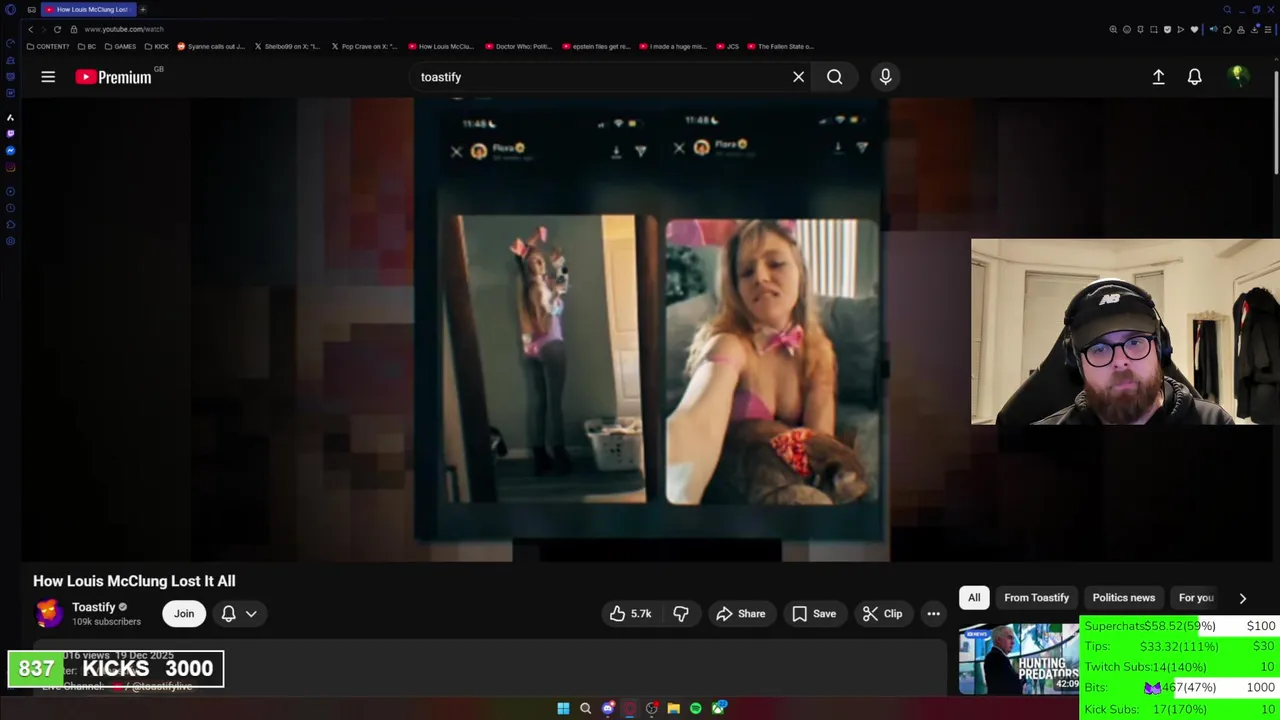Open Messenger in the browser sidebar
Image resolution: width=1280 pixels, height=720 pixels.
(10, 150)
